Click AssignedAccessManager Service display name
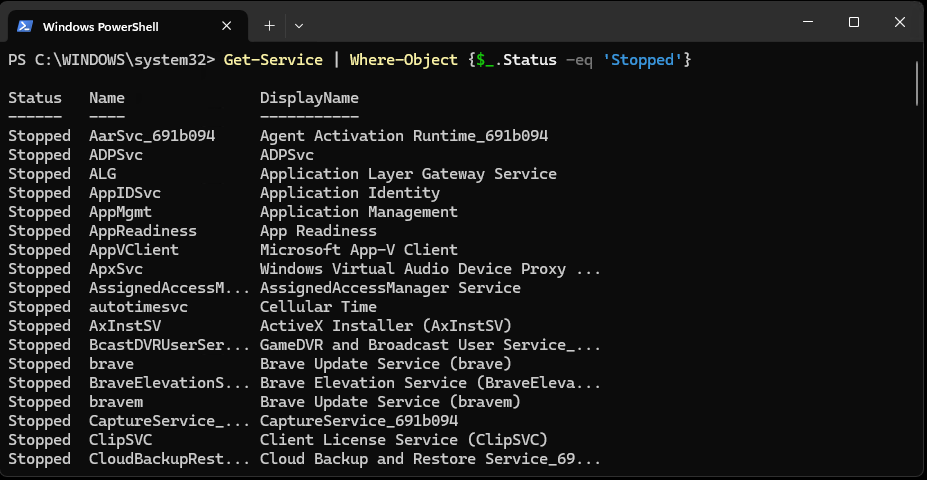The image size is (927, 480). pos(390,288)
